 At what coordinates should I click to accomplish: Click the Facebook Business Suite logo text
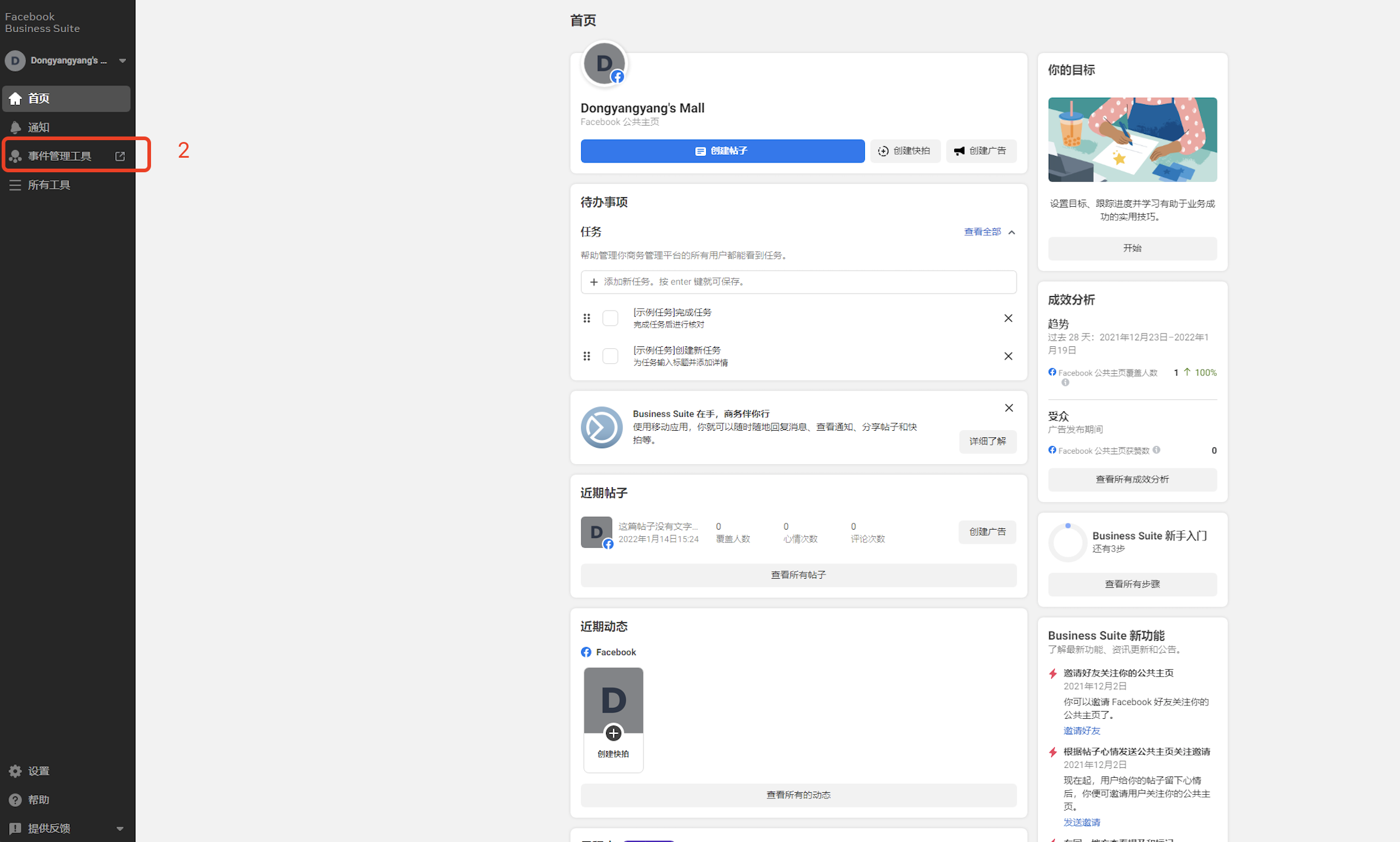[42, 22]
